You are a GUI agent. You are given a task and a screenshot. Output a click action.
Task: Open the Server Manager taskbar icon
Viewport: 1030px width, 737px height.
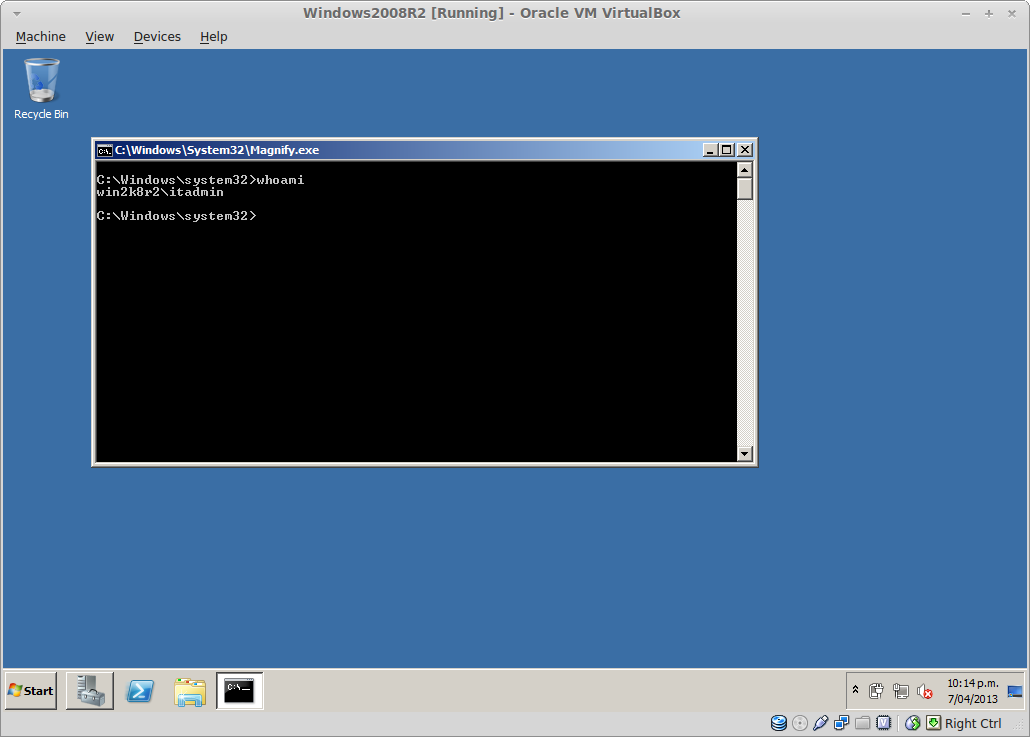(90, 690)
